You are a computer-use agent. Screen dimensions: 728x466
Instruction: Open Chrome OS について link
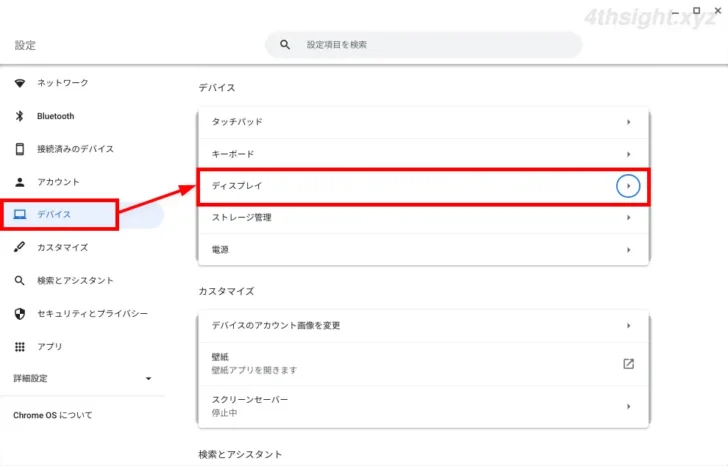[x=52, y=415]
